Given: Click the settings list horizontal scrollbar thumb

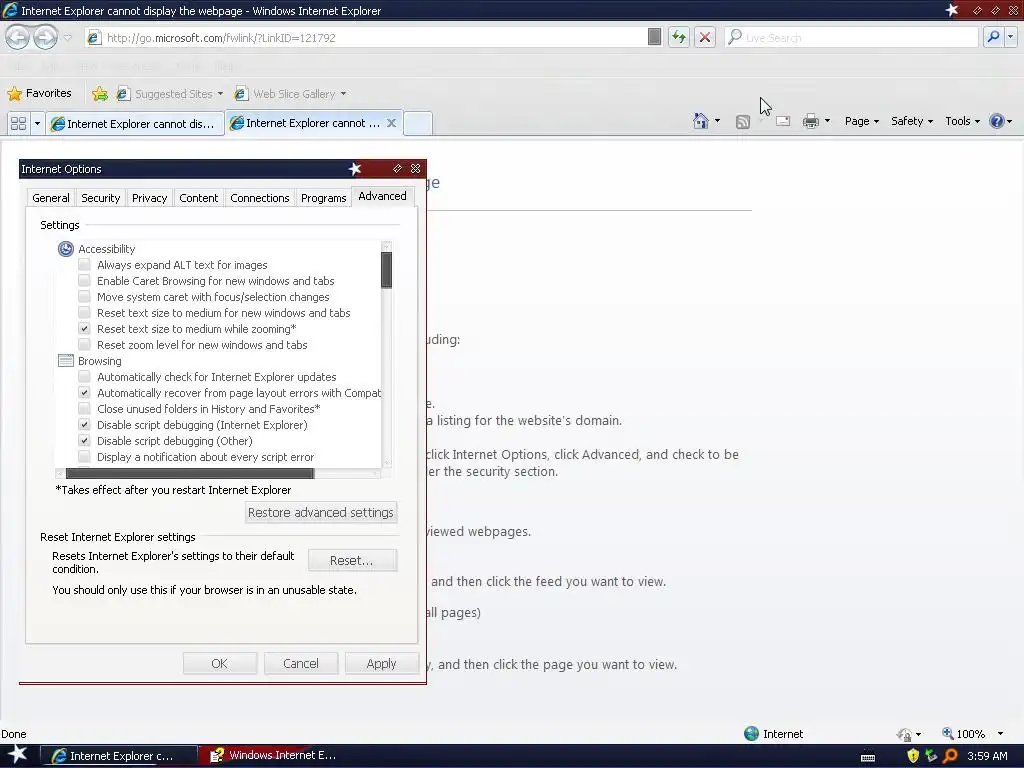Looking at the screenshot, I should click(190, 473).
